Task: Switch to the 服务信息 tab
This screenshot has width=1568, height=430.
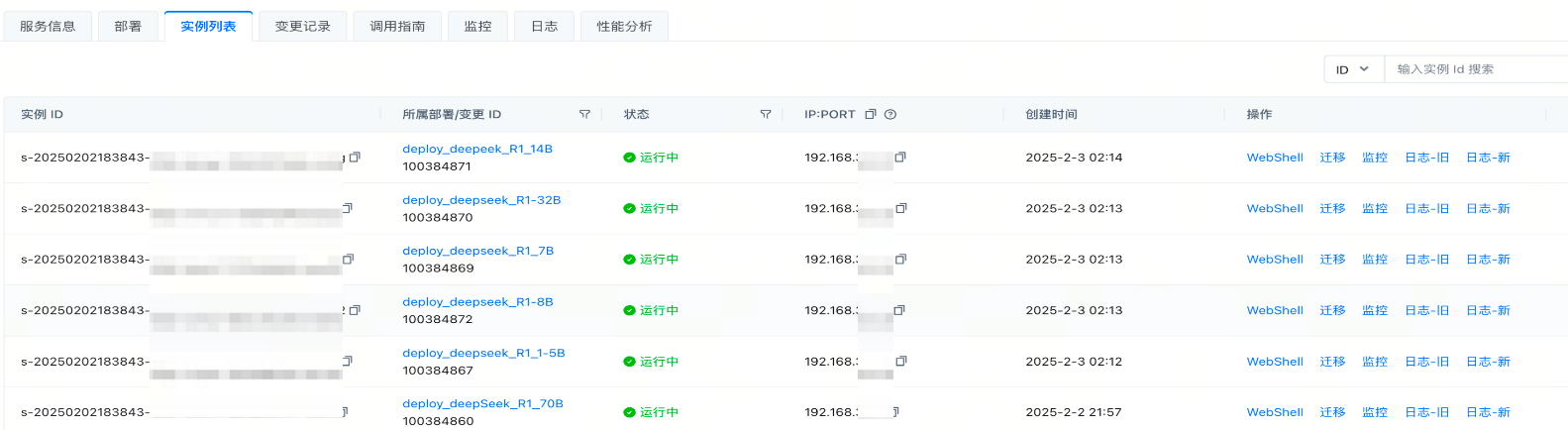Action: coord(48,27)
